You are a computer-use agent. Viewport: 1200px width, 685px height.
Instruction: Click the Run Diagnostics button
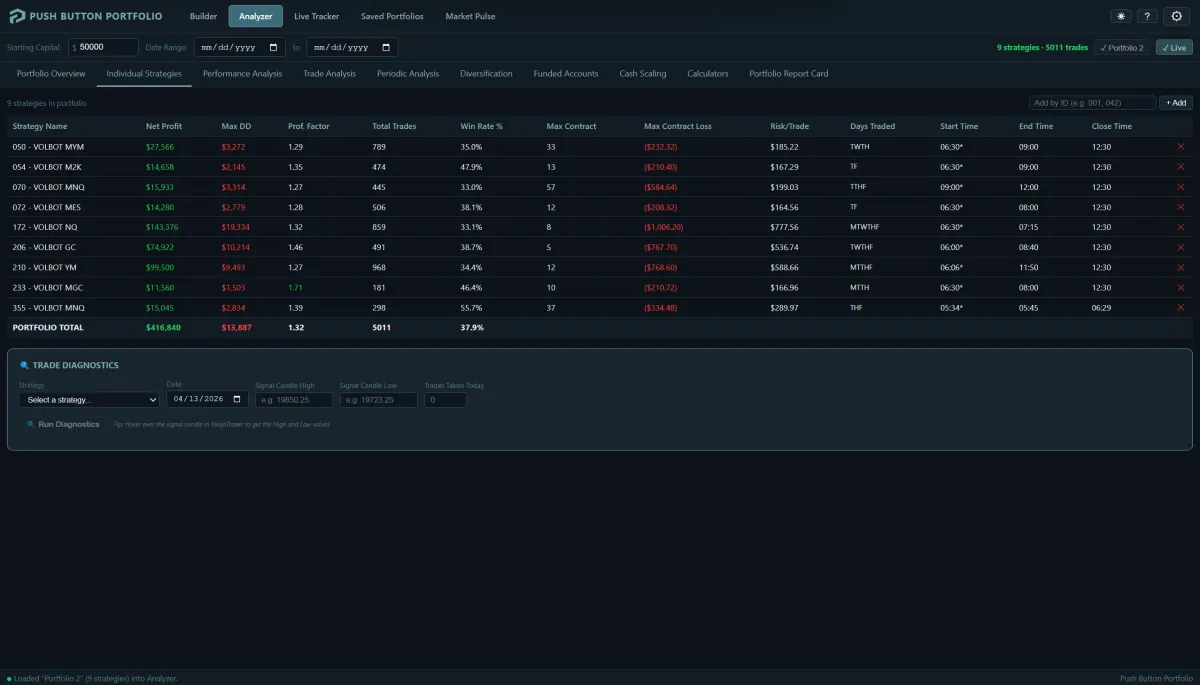click(64, 424)
